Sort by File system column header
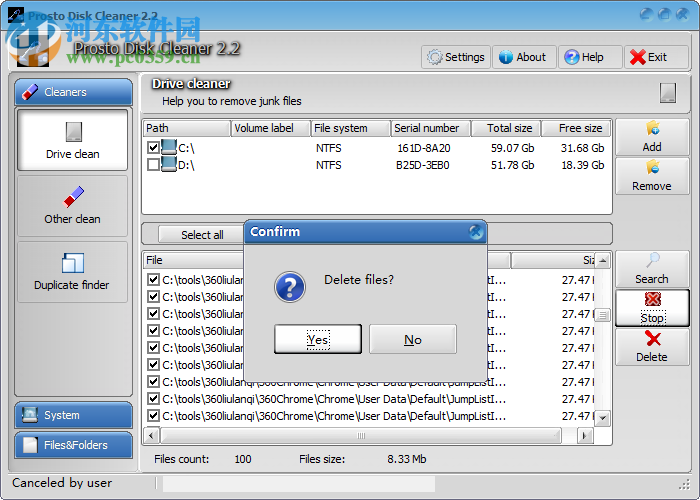 pos(350,128)
